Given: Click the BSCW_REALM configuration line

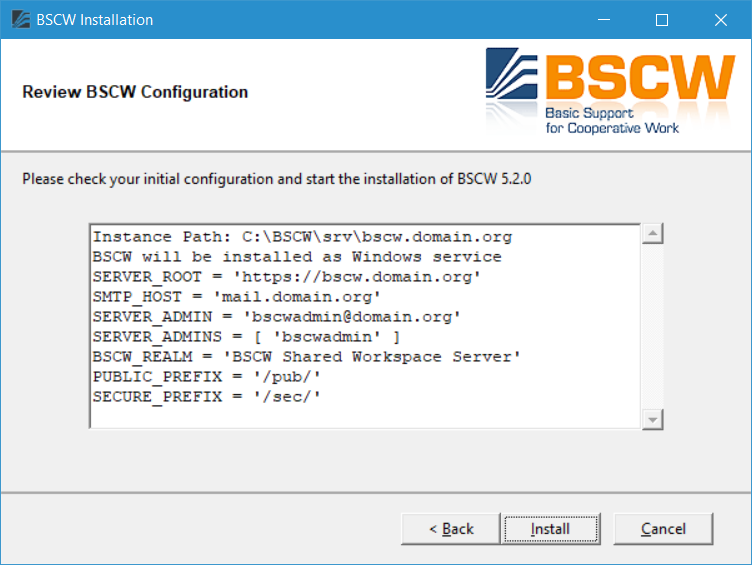Looking at the screenshot, I should (306, 357).
